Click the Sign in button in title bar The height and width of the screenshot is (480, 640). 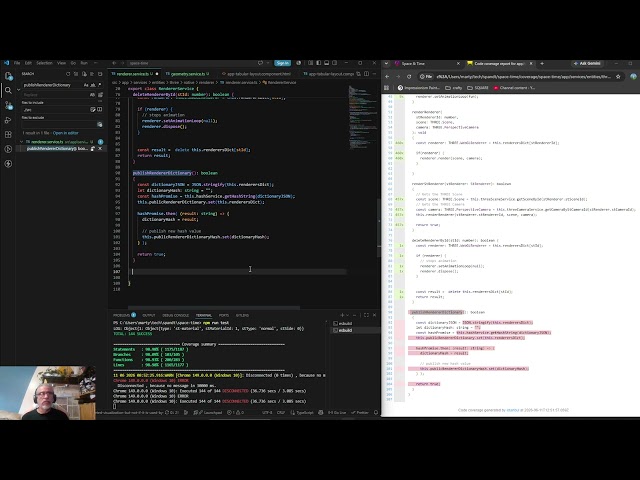pos(282,63)
